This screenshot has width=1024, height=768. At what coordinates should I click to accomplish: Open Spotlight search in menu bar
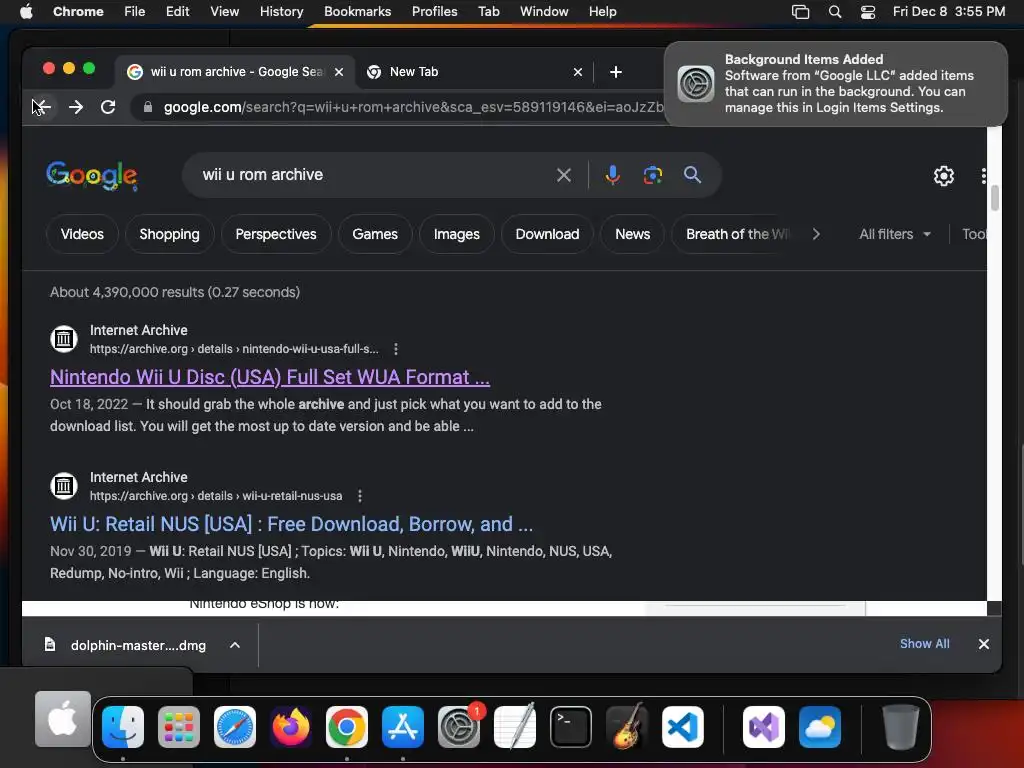[x=835, y=12]
